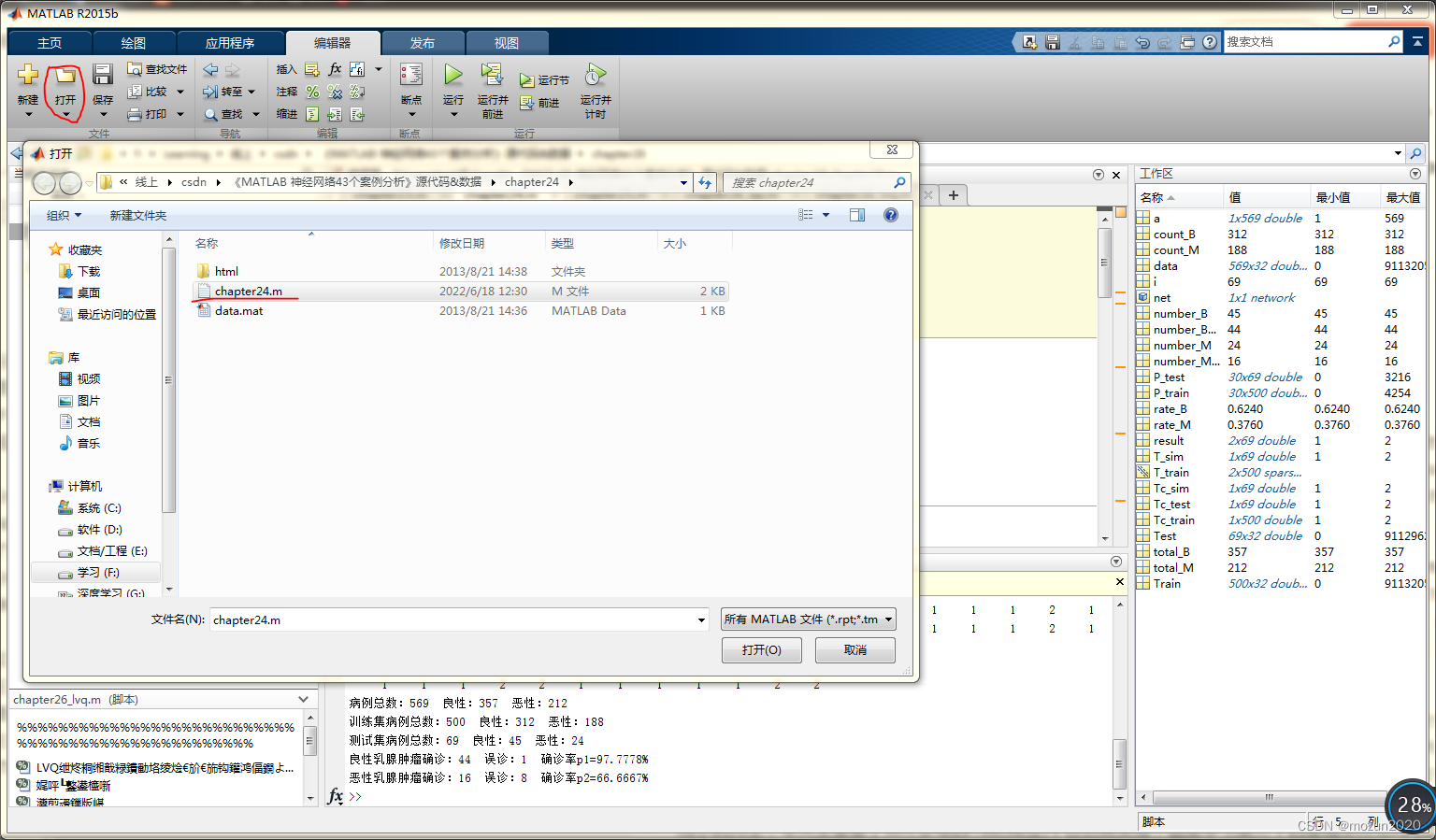Click the 搜索 chapter24 search field
This screenshot has width=1436, height=840.
tap(816, 183)
